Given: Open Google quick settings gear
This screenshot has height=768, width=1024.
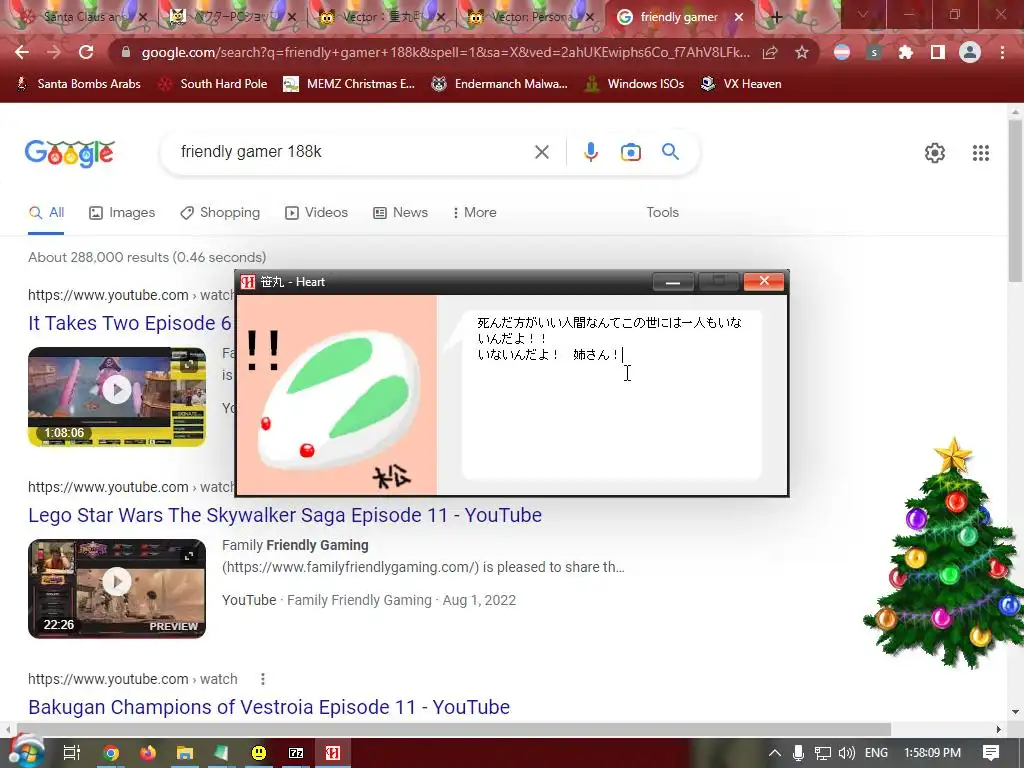Looking at the screenshot, I should 935,153.
